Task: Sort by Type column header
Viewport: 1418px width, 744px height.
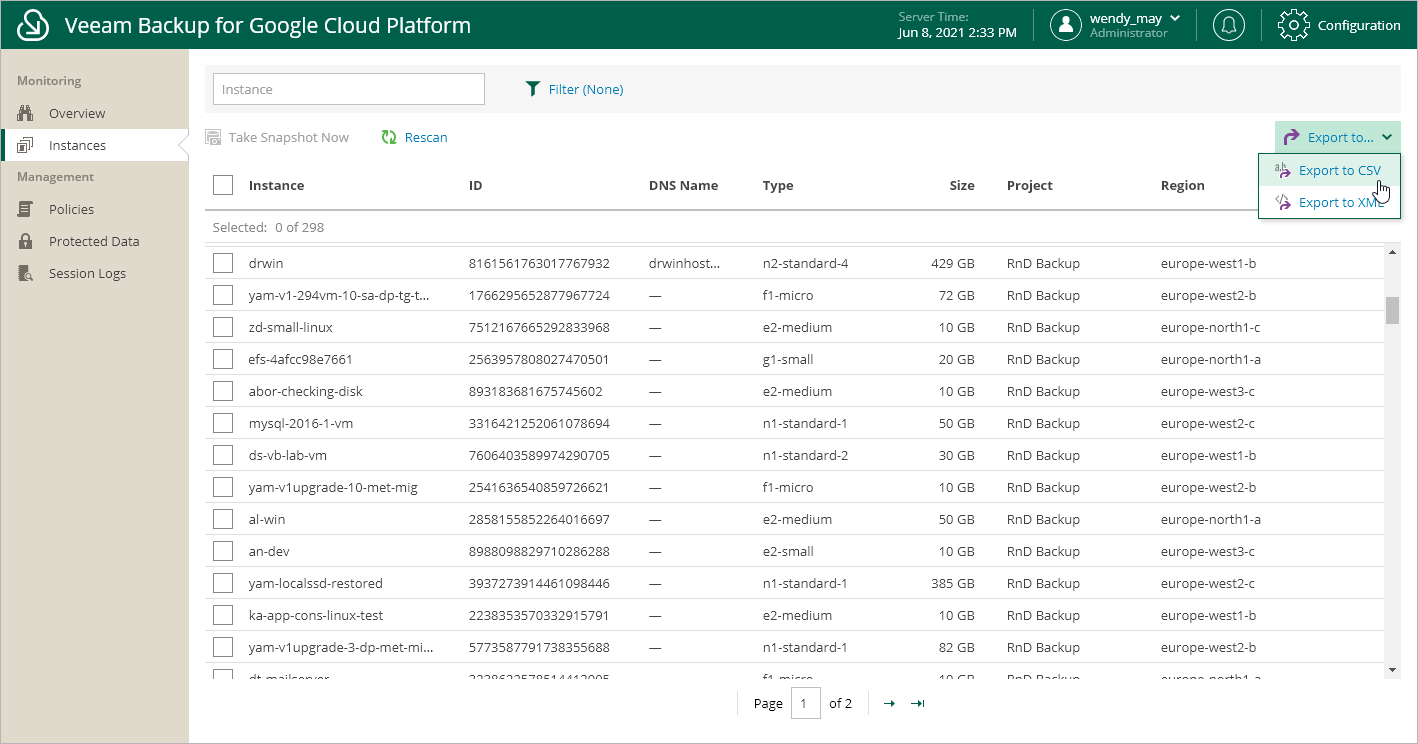Action: click(778, 185)
